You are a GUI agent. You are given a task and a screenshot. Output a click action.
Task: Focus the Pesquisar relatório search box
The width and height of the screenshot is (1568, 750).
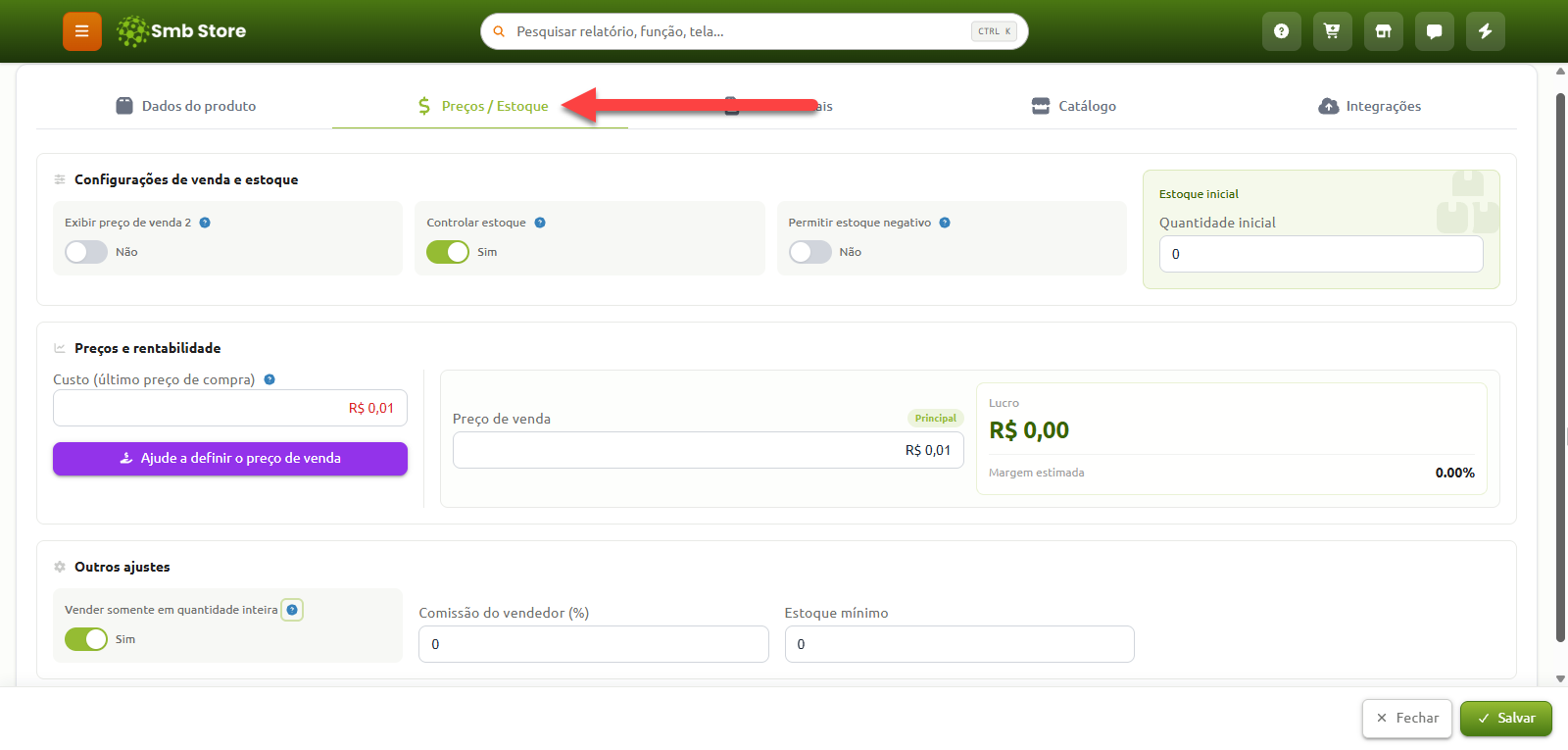(755, 31)
